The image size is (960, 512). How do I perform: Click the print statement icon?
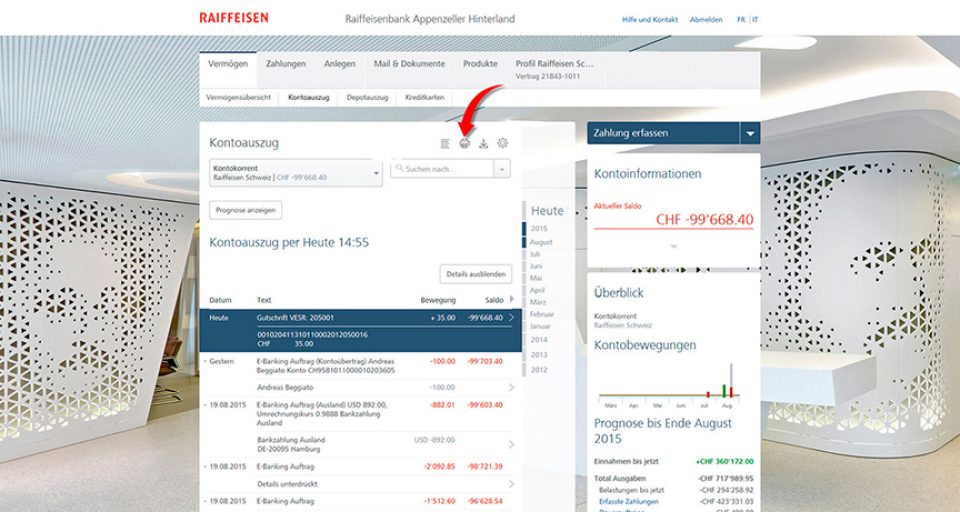[x=464, y=144]
